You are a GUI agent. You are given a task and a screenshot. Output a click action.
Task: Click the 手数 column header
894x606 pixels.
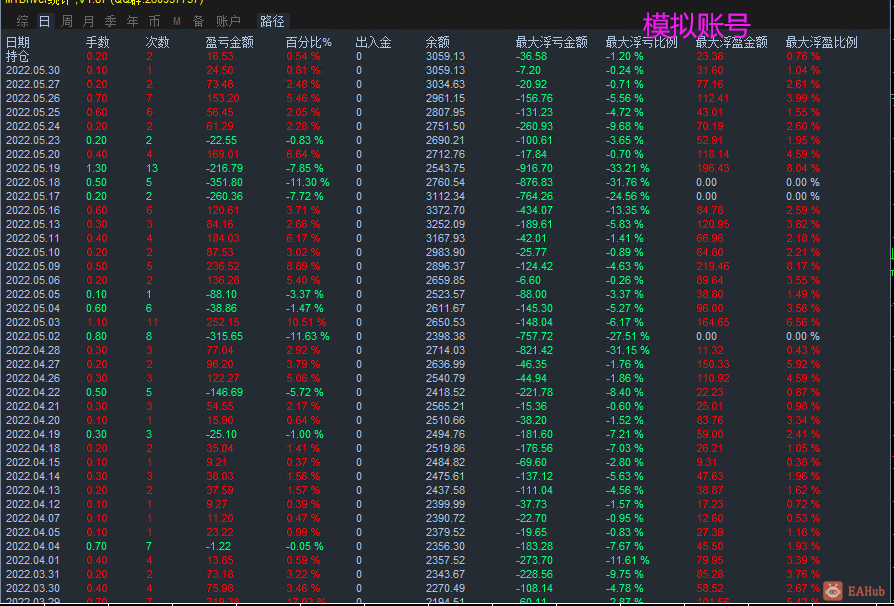tap(97, 42)
